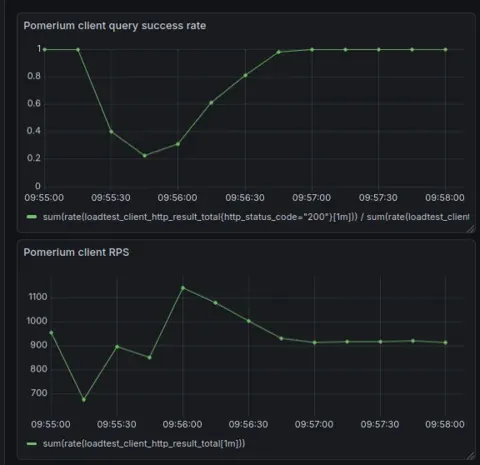480x465 pixels.
Task: Open the Pomerium client RPS panel title
Action: [x=76, y=252]
